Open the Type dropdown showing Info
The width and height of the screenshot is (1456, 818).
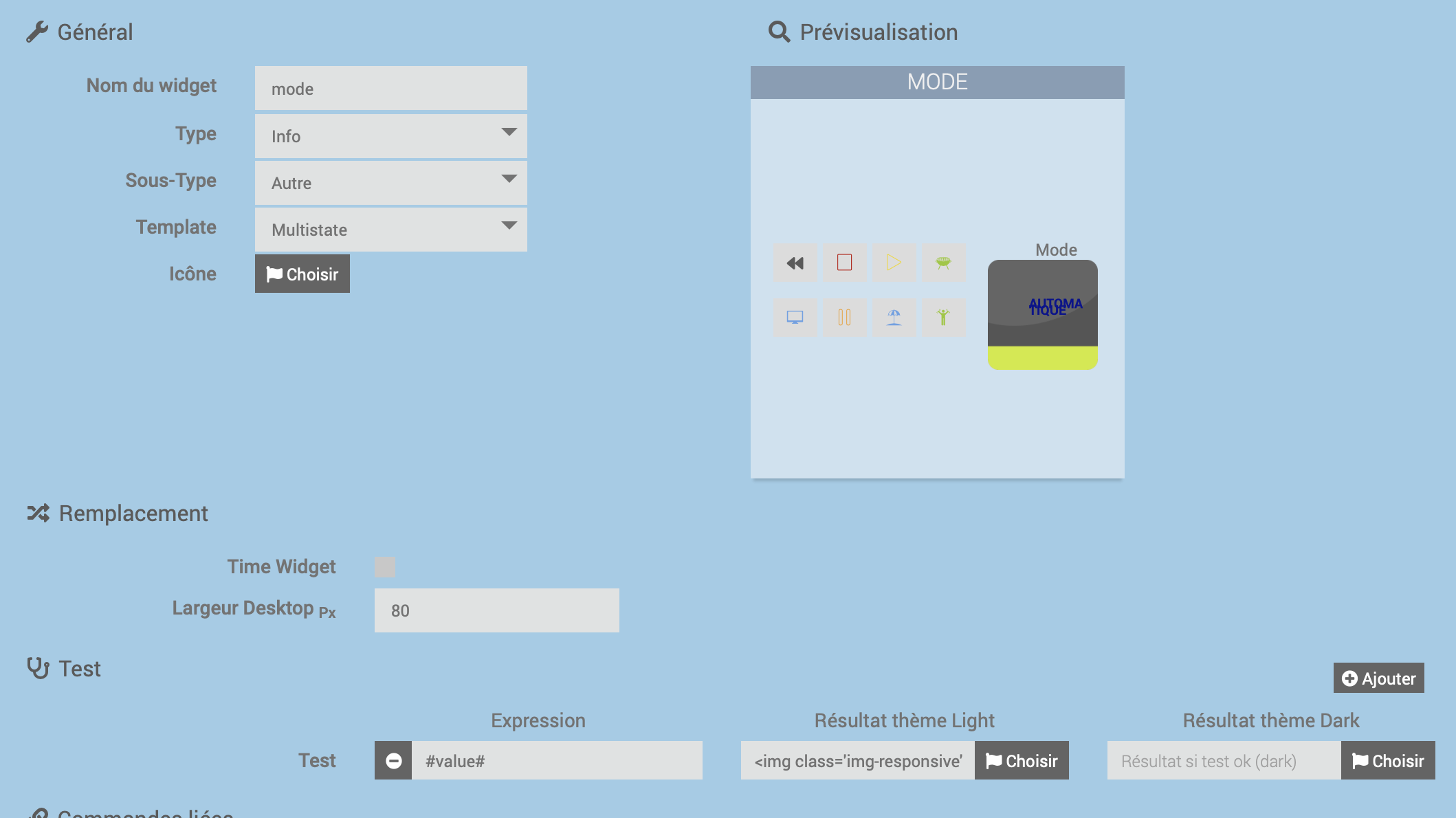coord(390,136)
